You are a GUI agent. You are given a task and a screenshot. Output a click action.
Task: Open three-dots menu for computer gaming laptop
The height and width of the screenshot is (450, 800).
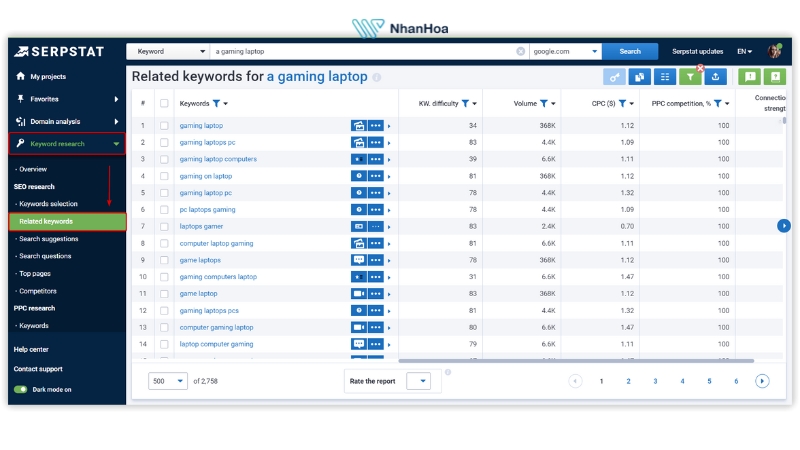376,328
